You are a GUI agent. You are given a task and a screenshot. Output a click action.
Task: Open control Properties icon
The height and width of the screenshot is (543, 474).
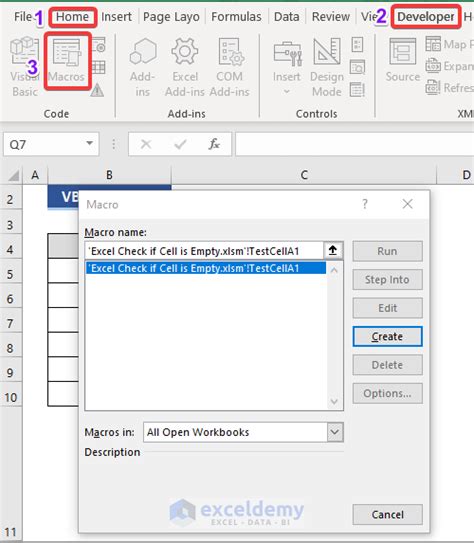click(x=357, y=45)
